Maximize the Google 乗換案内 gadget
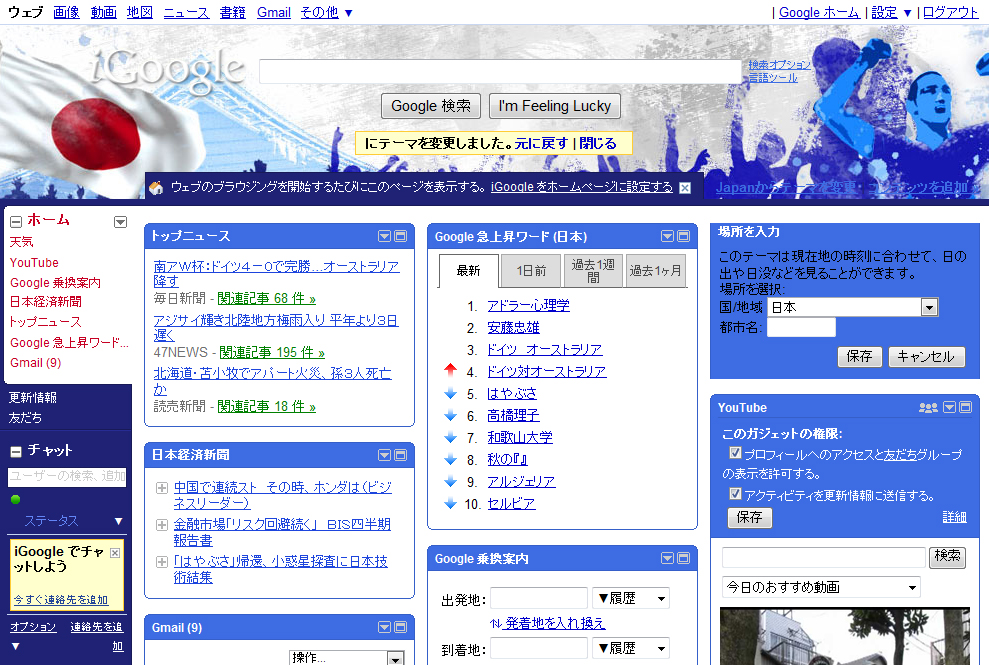 click(x=684, y=558)
